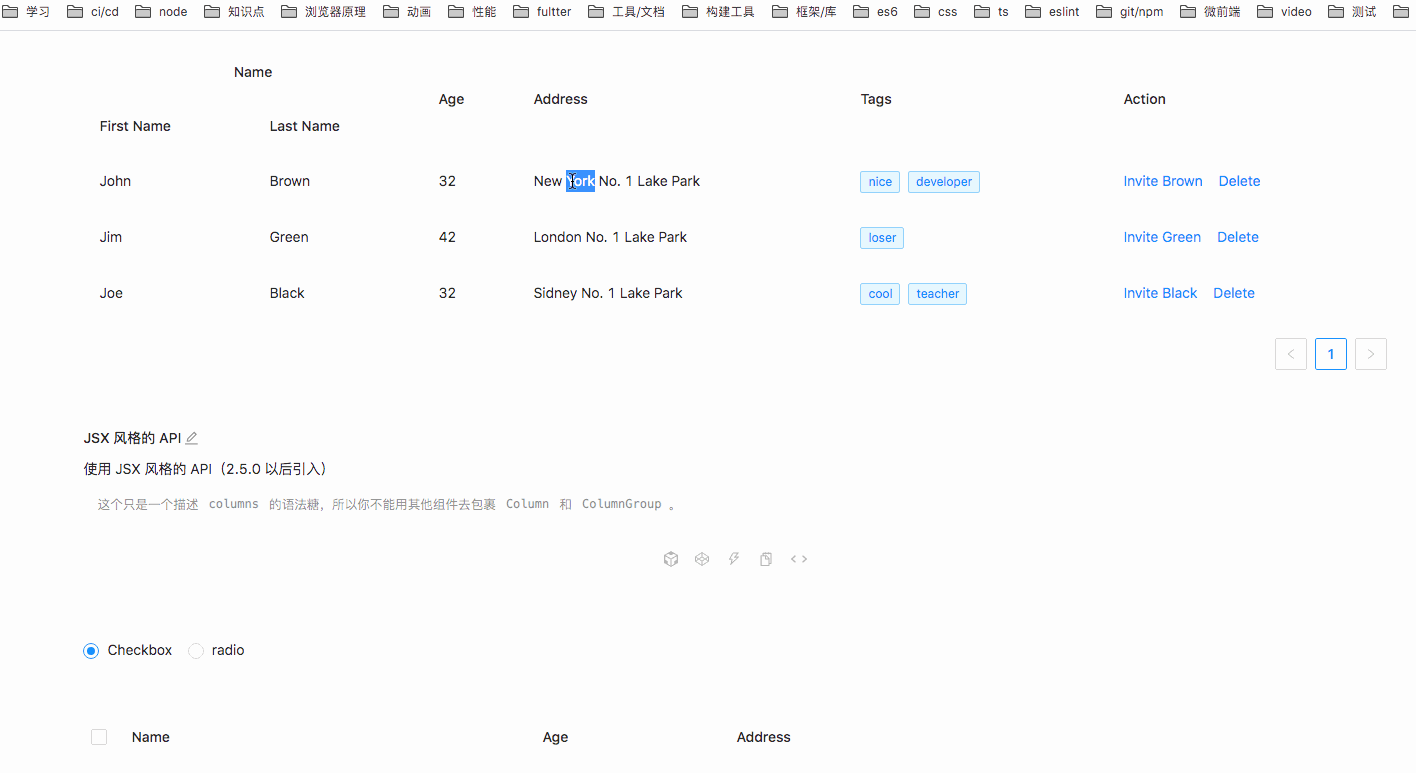Edit the 'JSX 风格的 API' title via pencil icon
The image size is (1416, 773).
(193, 437)
